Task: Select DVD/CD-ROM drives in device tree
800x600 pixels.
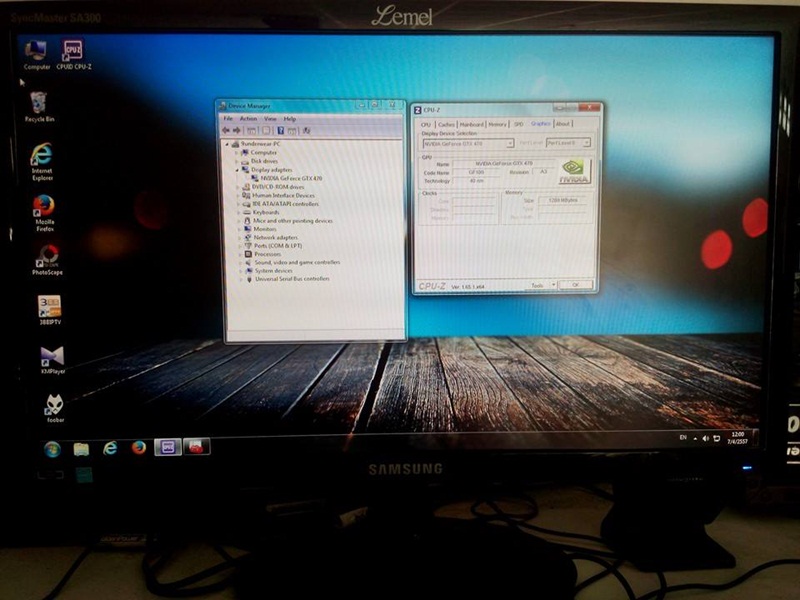Action: [278, 187]
